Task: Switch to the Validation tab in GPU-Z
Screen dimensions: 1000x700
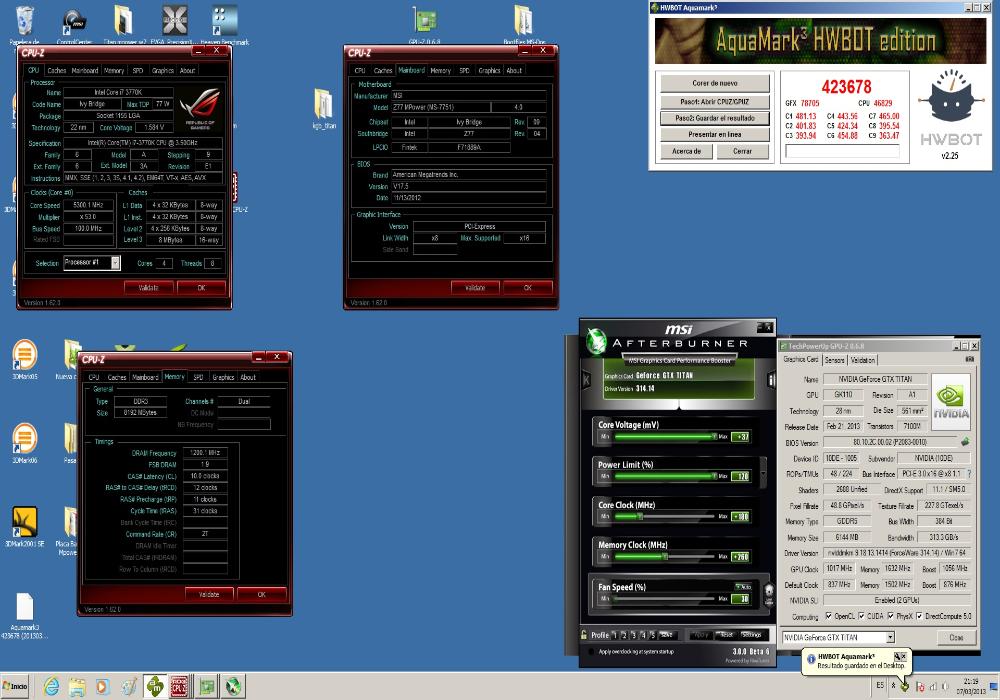Action: [863, 360]
